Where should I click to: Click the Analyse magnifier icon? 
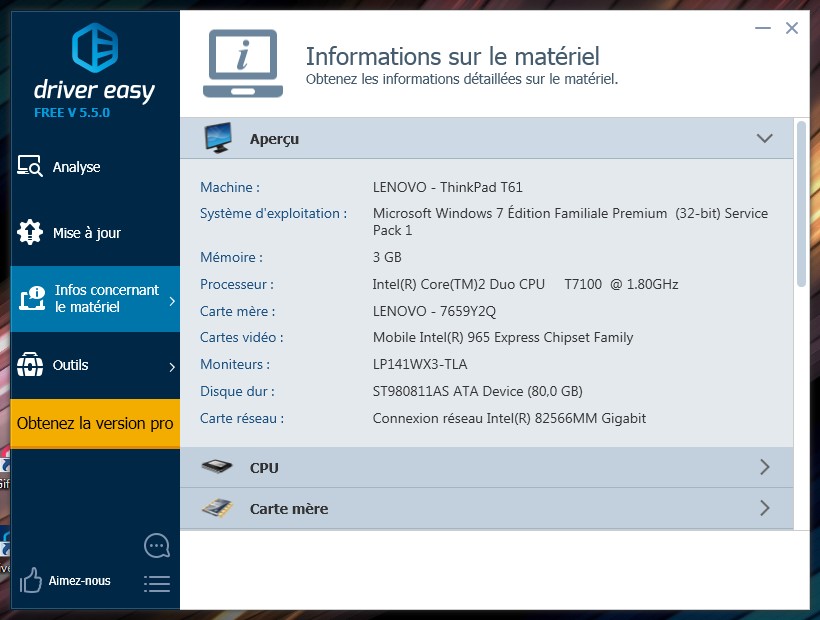pyautogui.click(x=30, y=166)
